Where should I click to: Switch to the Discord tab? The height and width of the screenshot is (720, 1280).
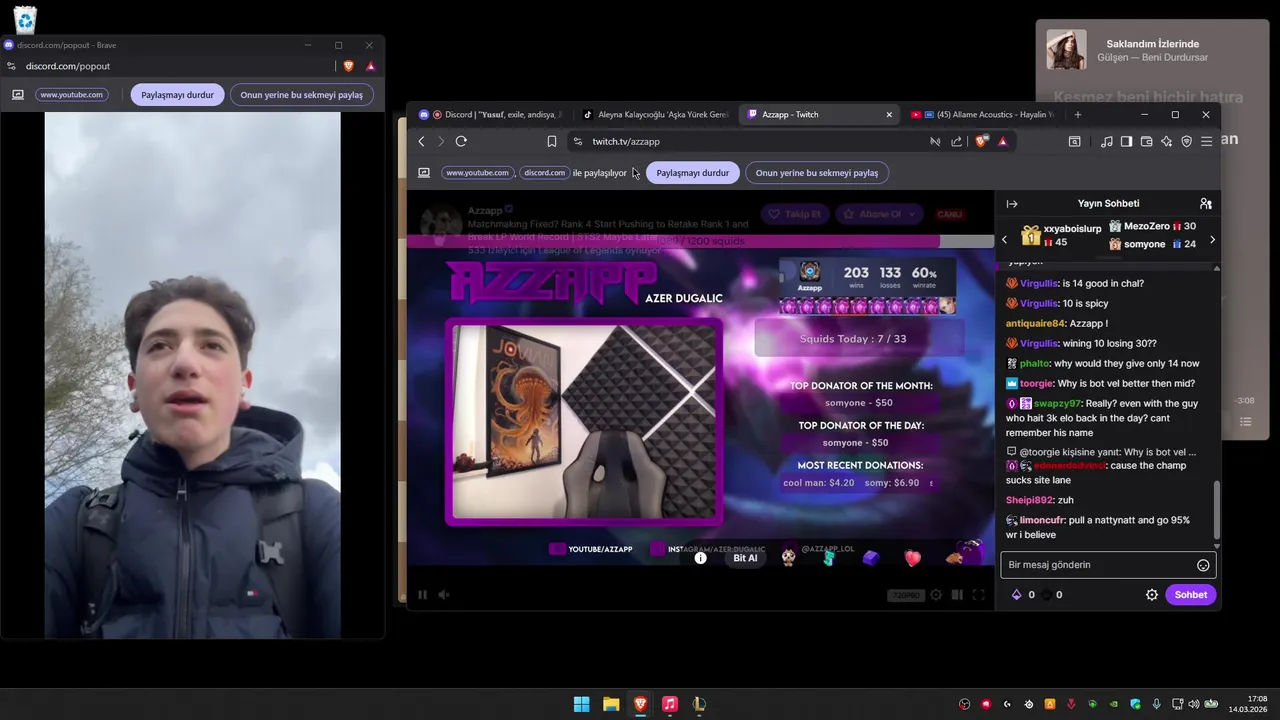tap(491, 115)
